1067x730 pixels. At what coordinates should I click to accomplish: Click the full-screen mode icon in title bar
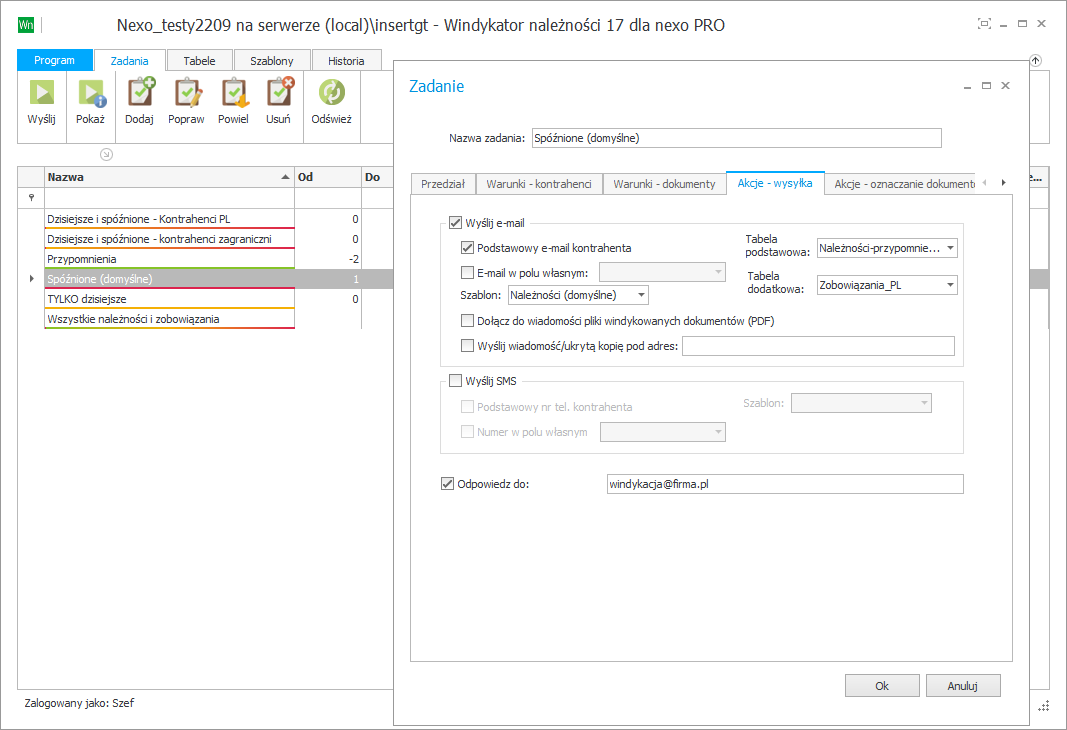[x=984, y=24]
